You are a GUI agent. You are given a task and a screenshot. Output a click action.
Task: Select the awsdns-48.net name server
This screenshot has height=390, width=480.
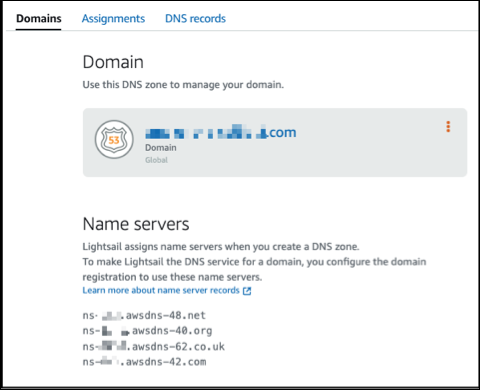(x=144, y=315)
